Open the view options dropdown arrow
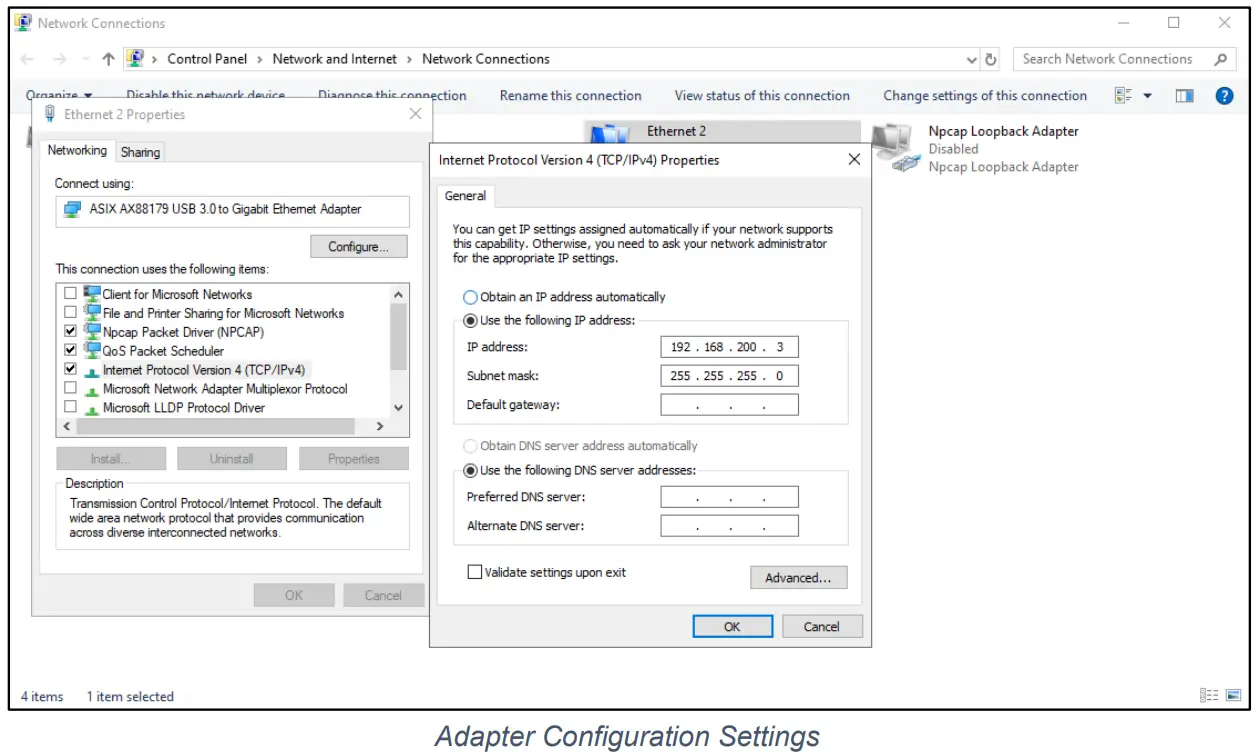The height and width of the screenshot is (756, 1257). point(1148,96)
